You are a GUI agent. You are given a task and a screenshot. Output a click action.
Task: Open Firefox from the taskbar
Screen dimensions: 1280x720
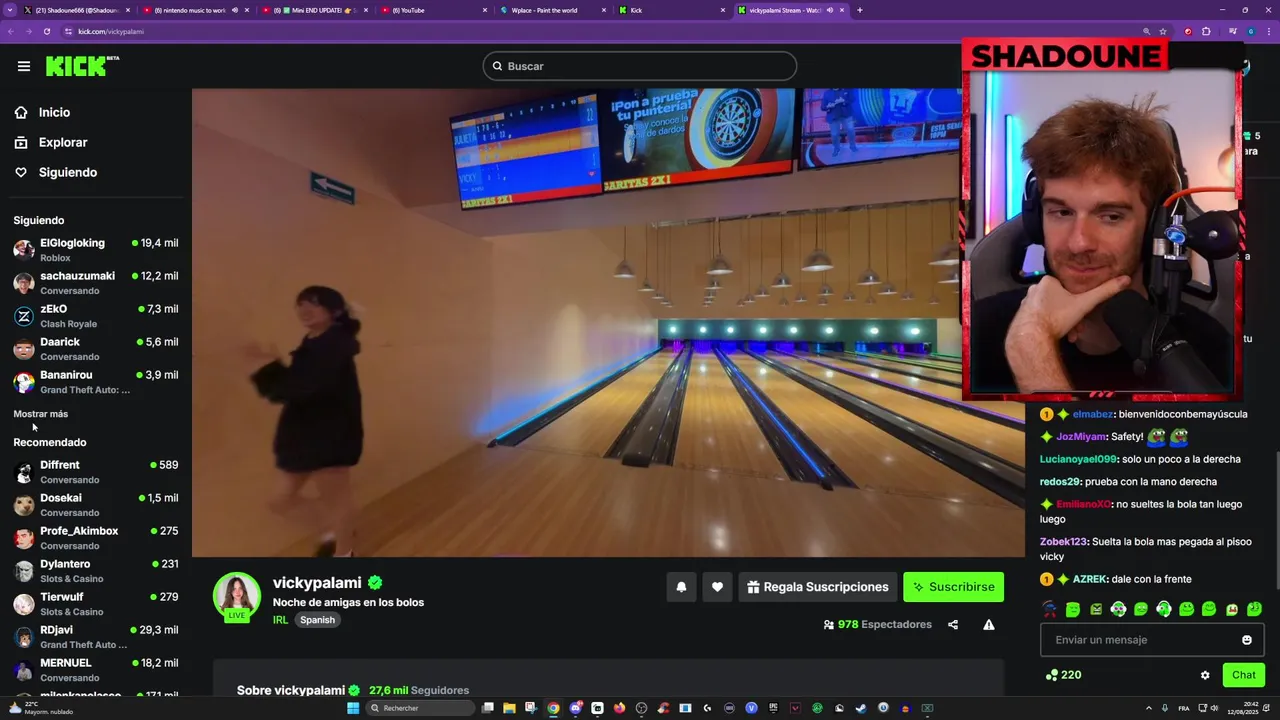[619, 708]
